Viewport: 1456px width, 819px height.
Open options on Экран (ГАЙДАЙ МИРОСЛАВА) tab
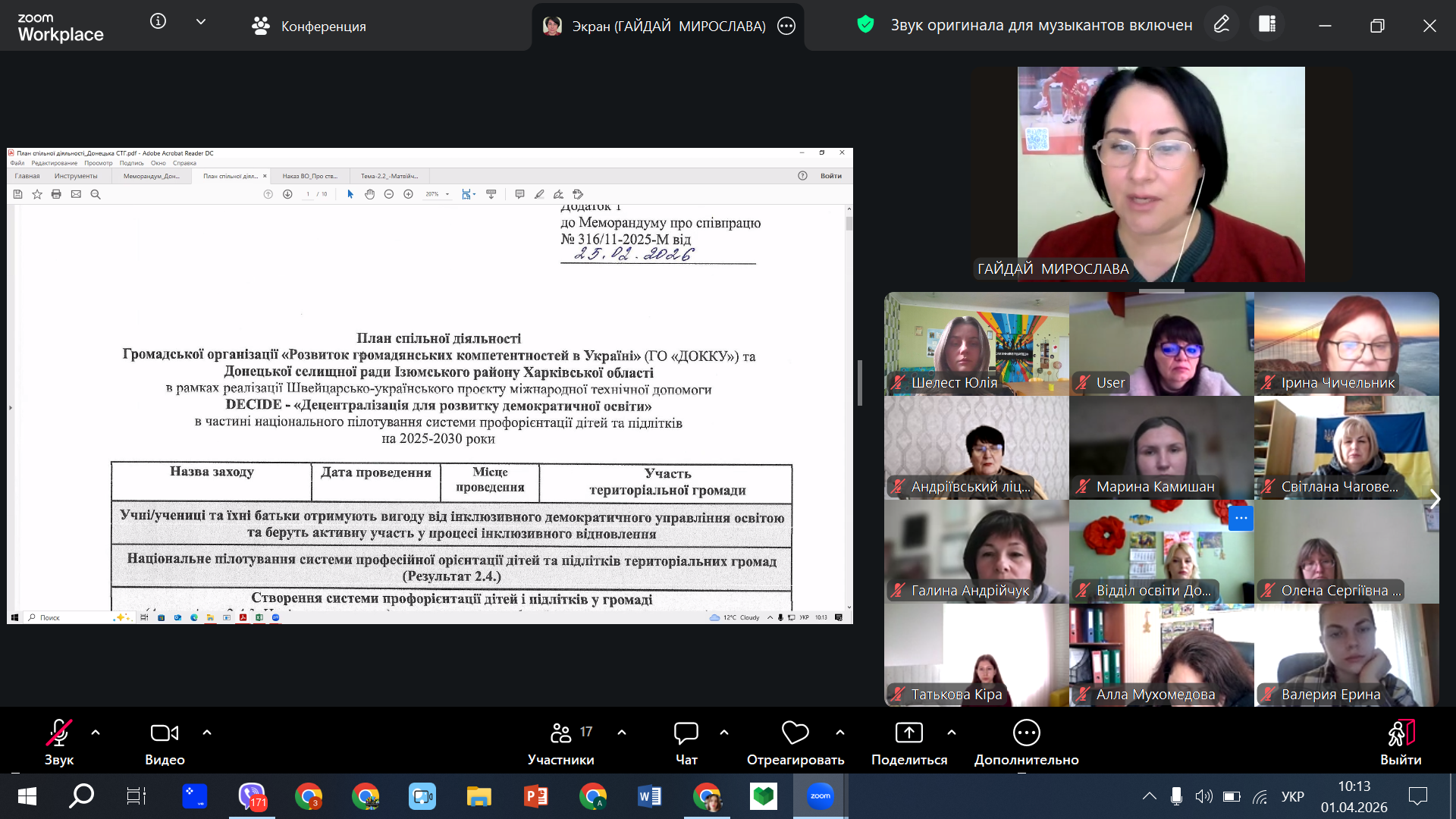[x=786, y=27]
